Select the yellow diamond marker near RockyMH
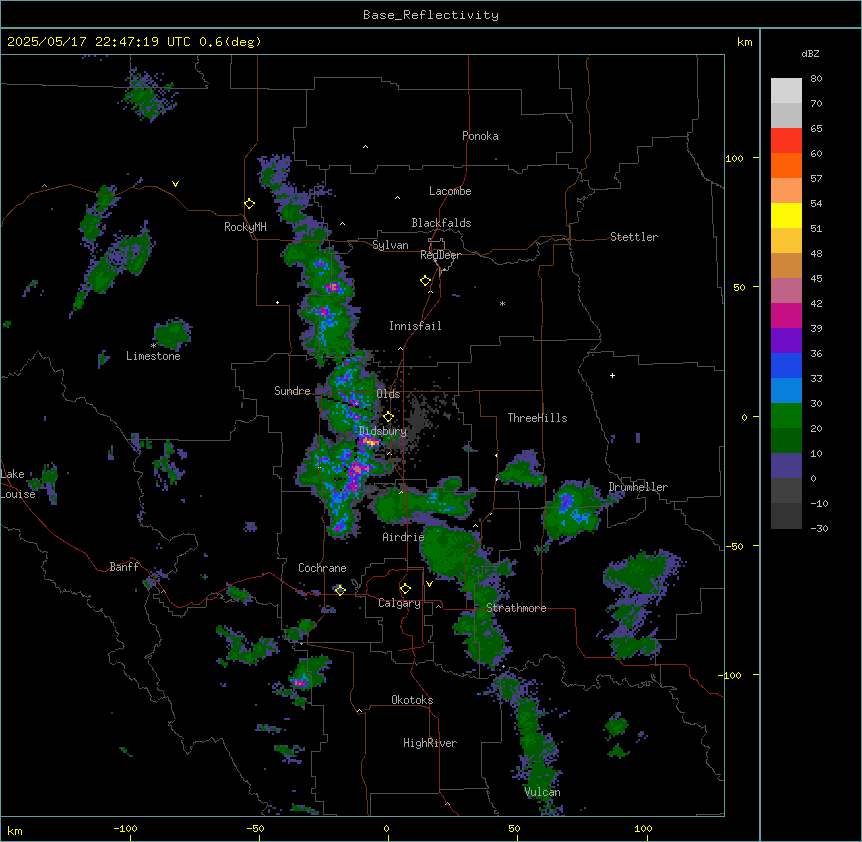Viewport: 862px width, 842px height. coord(250,203)
